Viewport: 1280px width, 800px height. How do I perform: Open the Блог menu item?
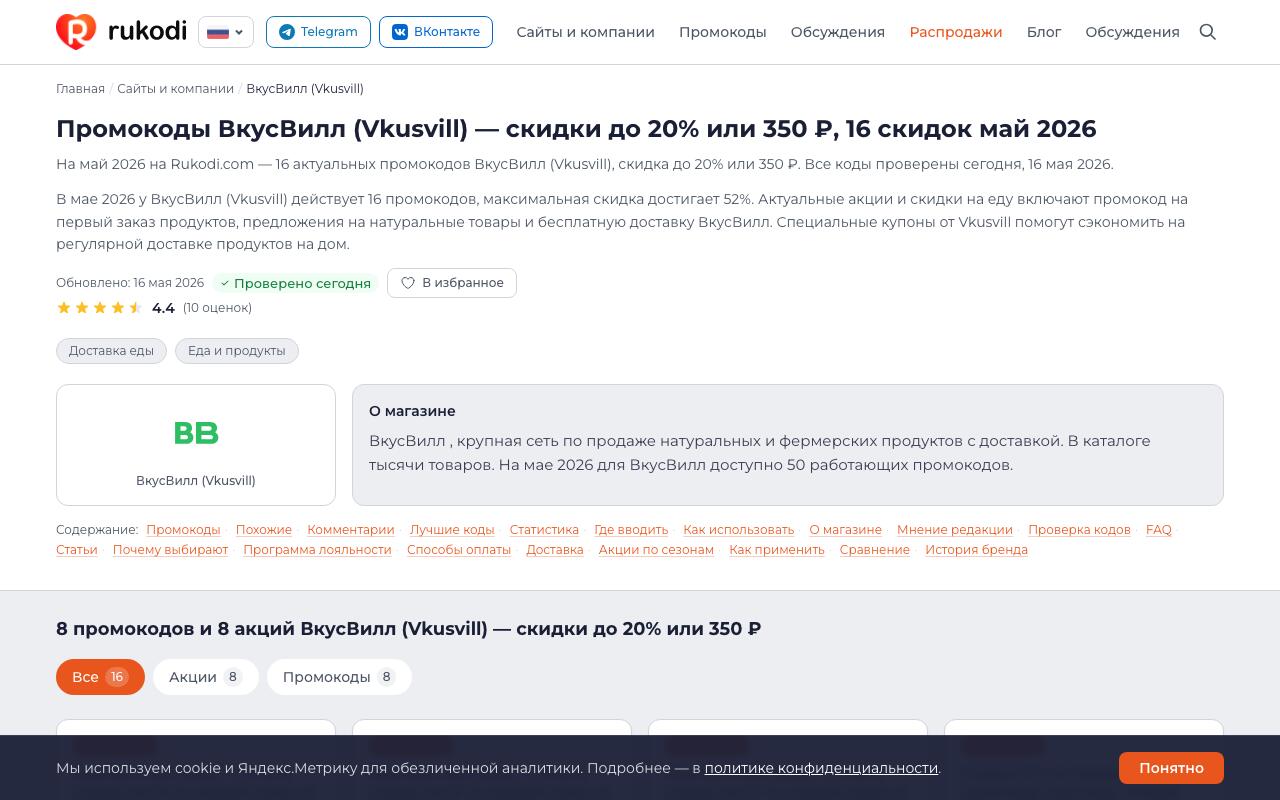[1044, 32]
